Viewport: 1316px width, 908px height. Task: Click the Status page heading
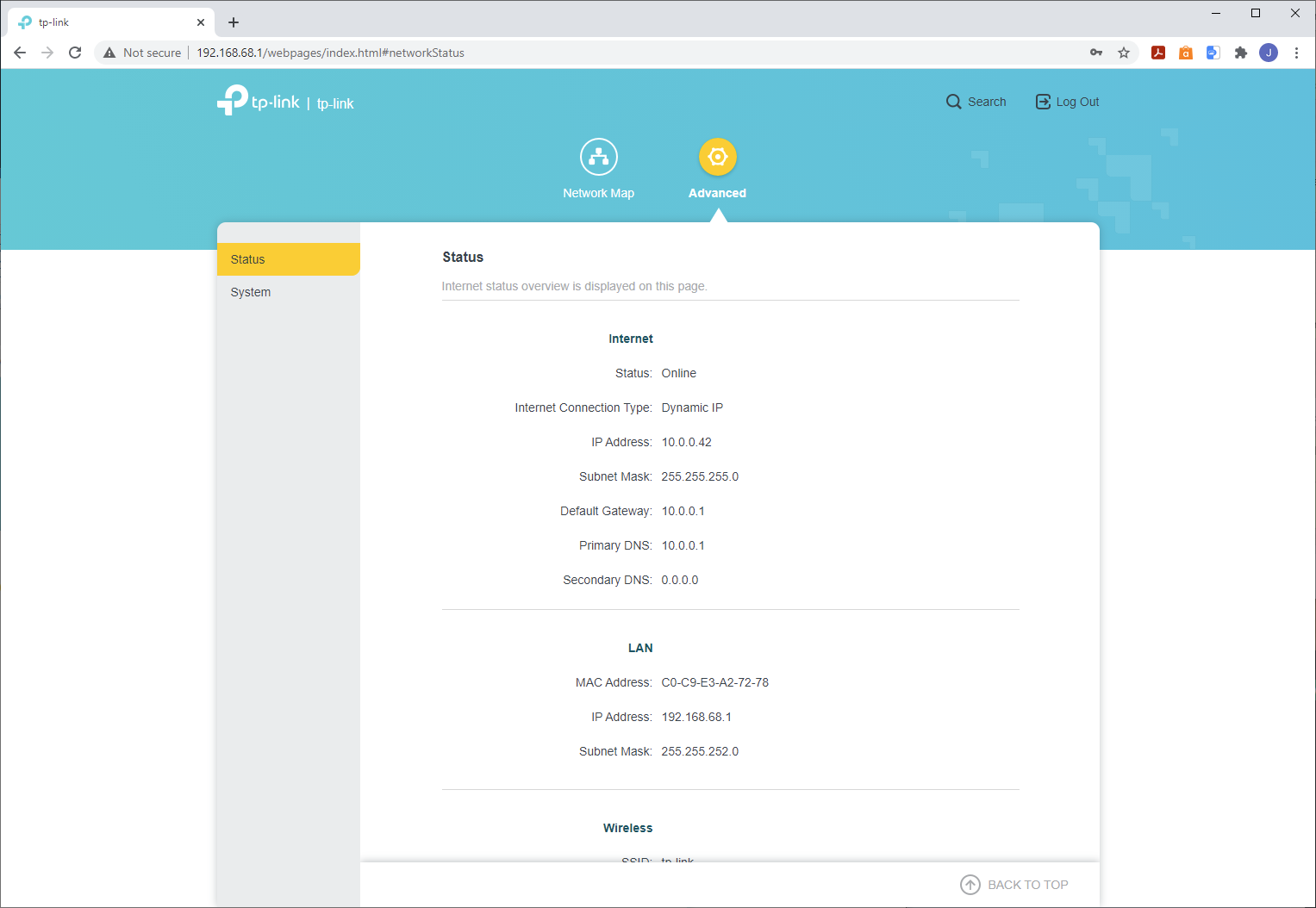(x=463, y=257)
